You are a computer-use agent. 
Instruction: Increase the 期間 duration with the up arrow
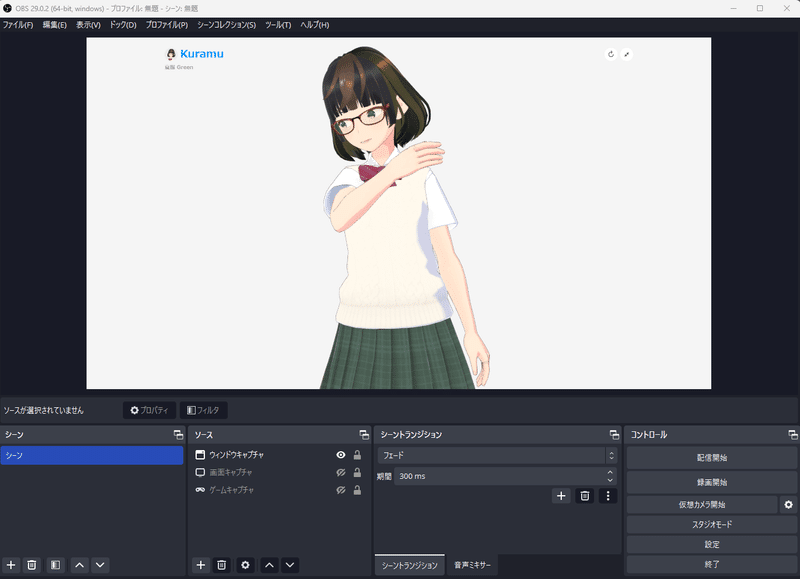(610, 472)
